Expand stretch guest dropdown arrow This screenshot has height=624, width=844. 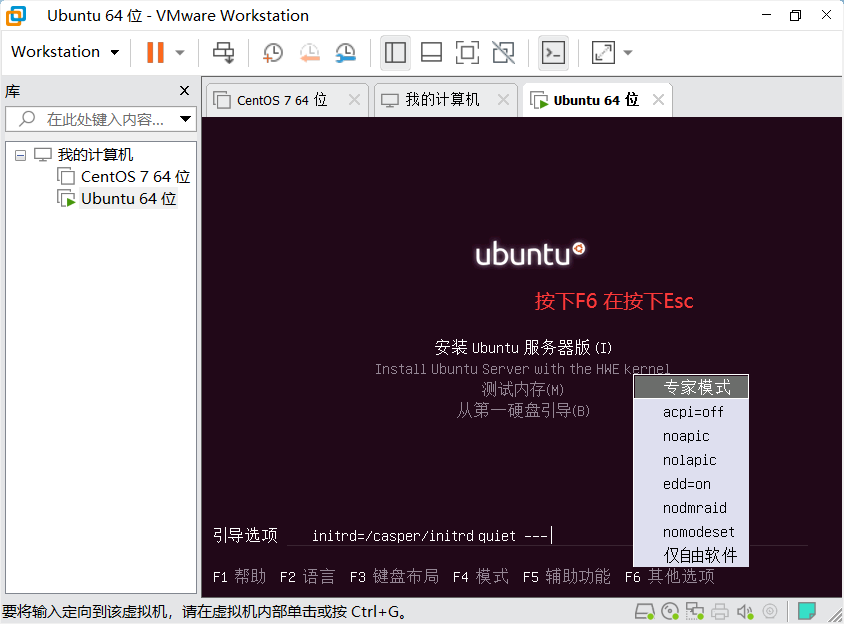(628, 53)
